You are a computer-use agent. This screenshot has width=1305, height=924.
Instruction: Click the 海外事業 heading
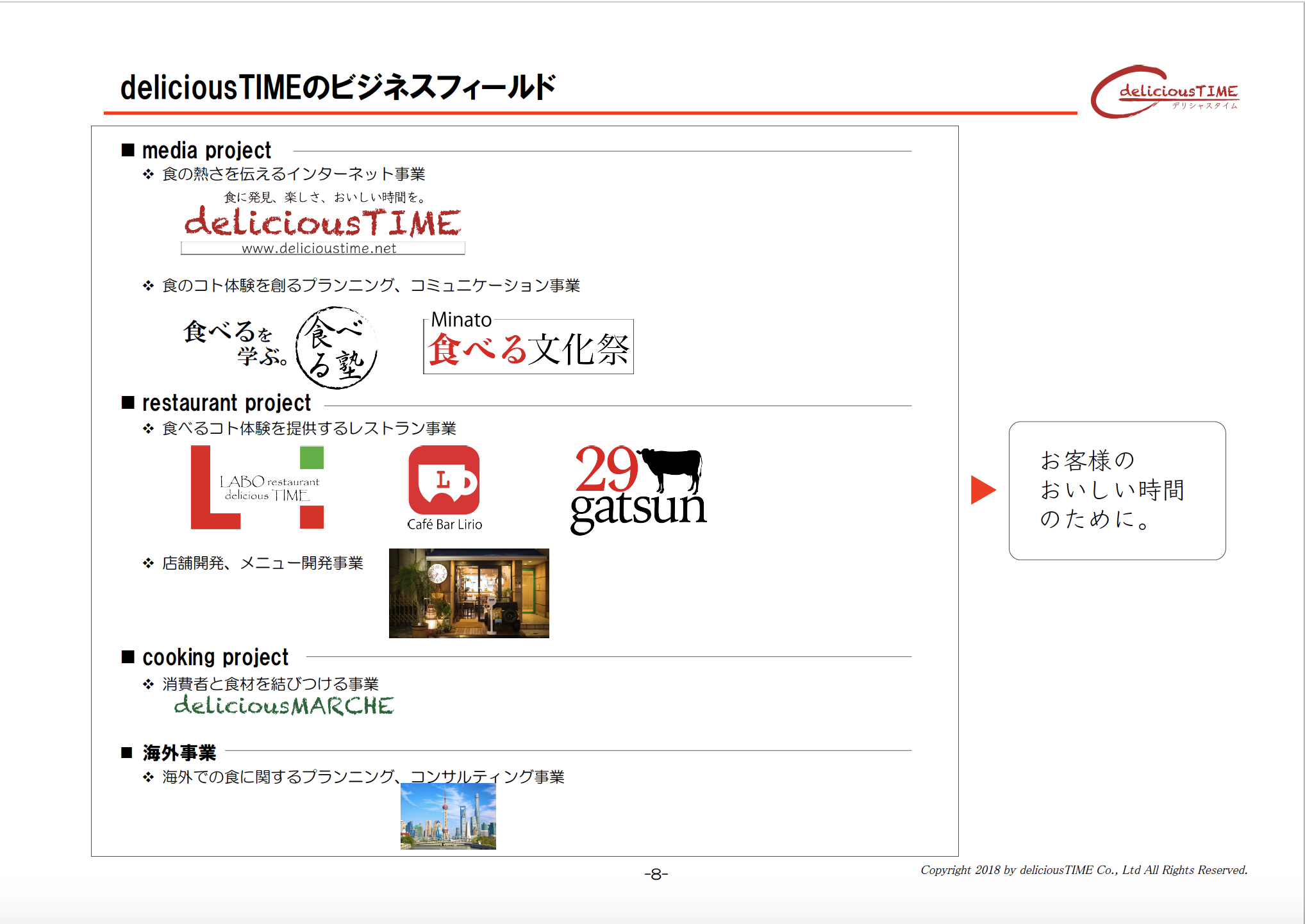point(179,752)
